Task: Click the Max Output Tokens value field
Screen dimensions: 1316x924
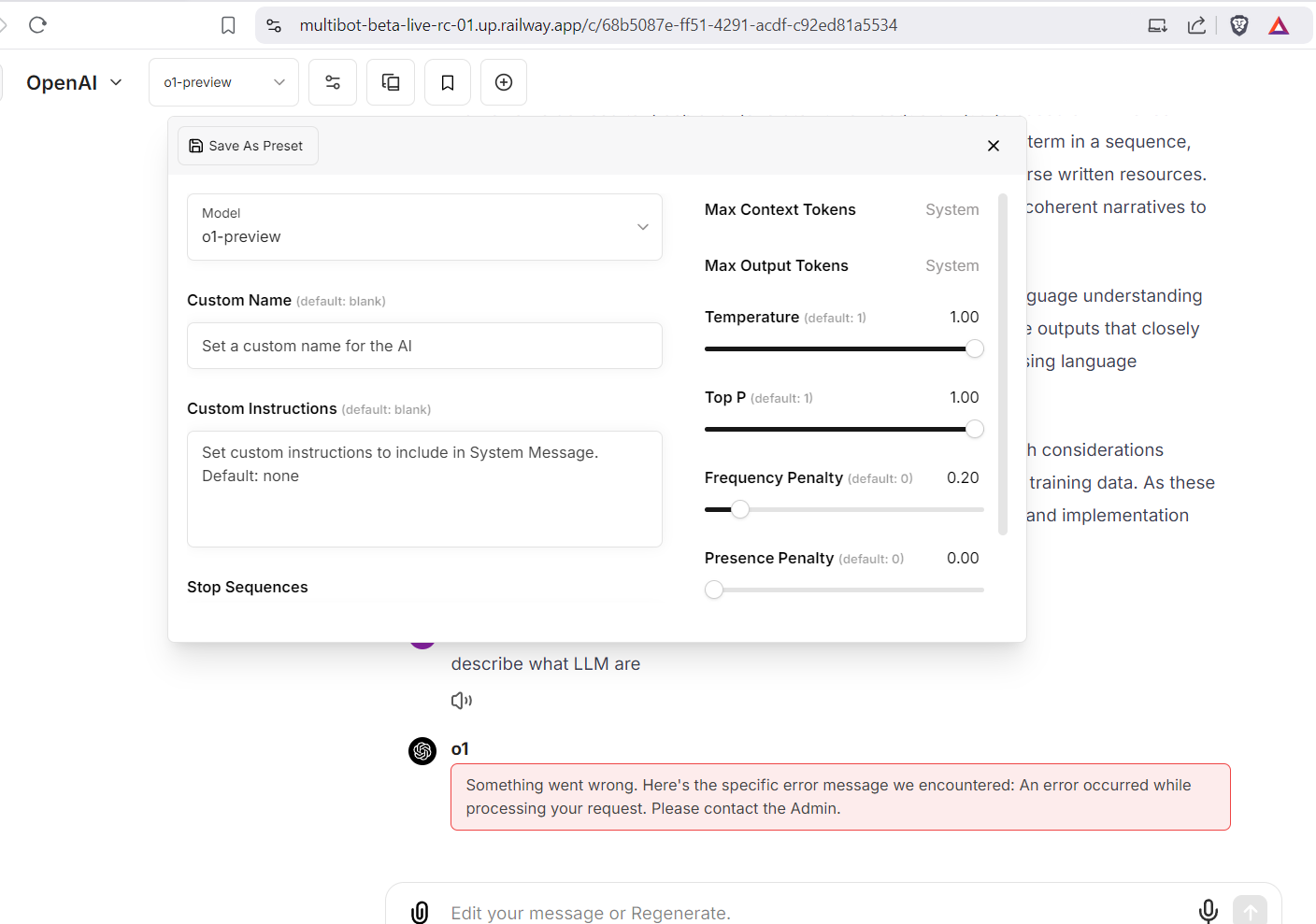Action: click(x=952, y=265)
